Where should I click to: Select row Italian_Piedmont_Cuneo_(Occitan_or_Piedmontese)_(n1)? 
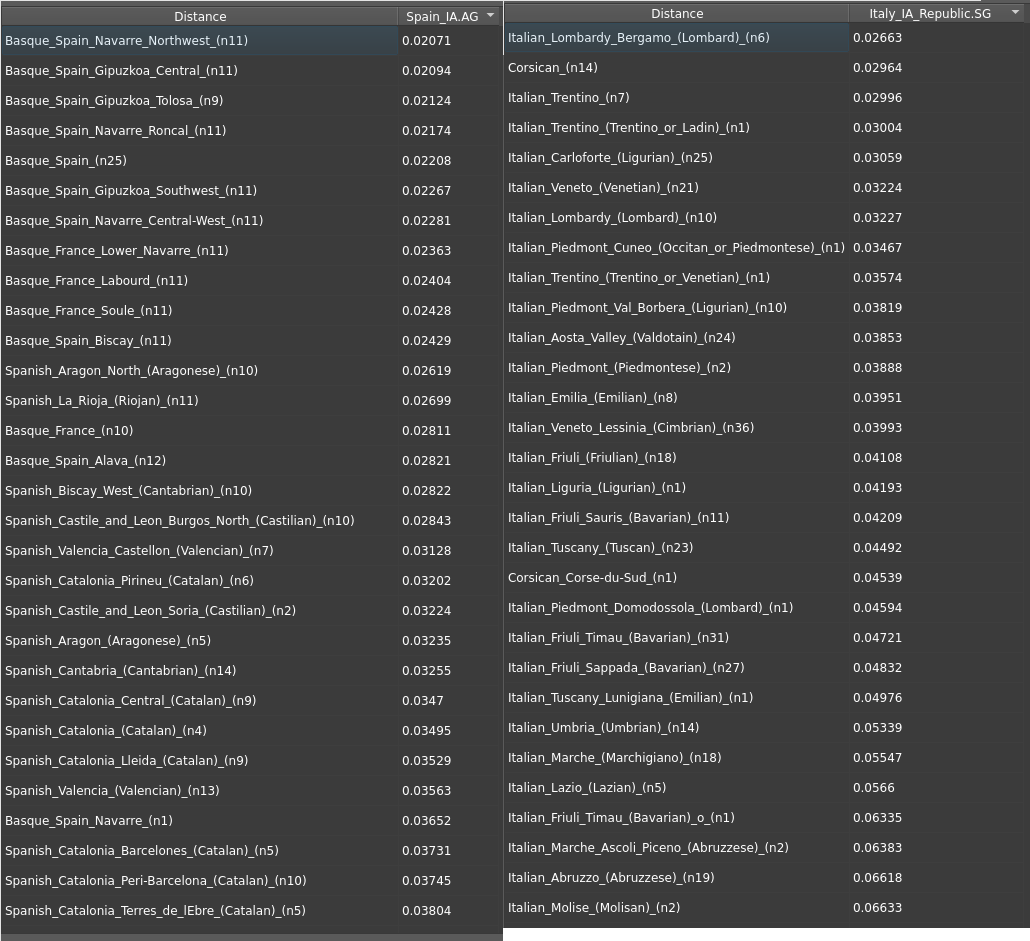point(765,248)
